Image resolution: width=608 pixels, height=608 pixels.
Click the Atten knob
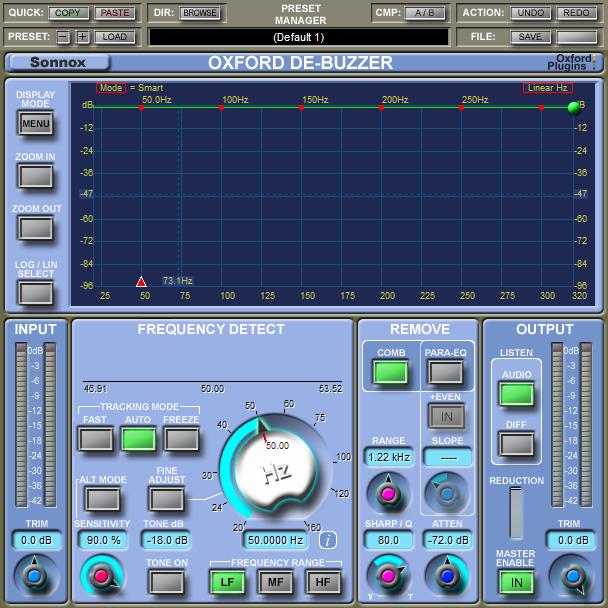point(447,575)
